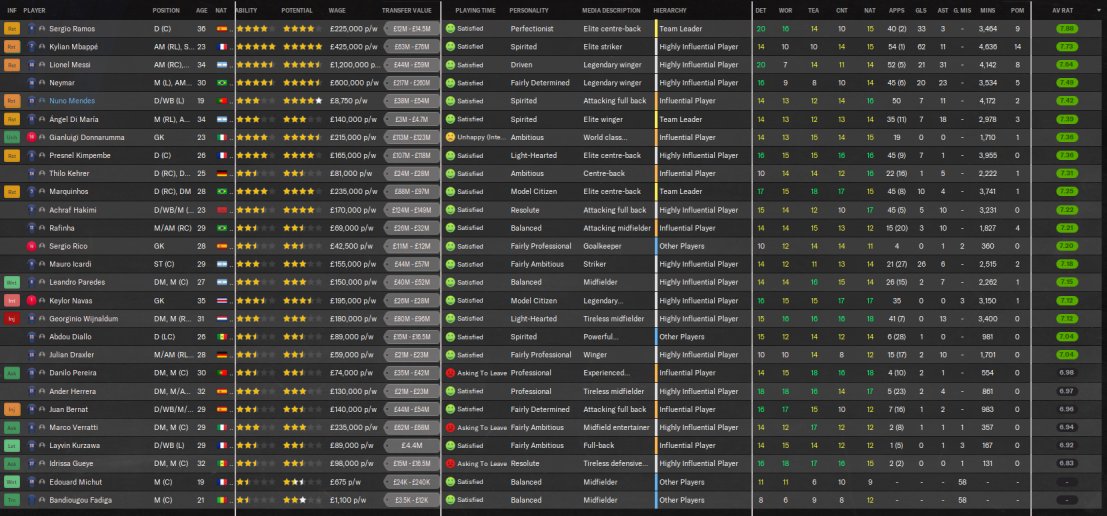Screen dimensions: 1107x516
Task: Click Rafinha's M/AM (RC) position cell
Action: pyautogui.click(x=171, y=228)
